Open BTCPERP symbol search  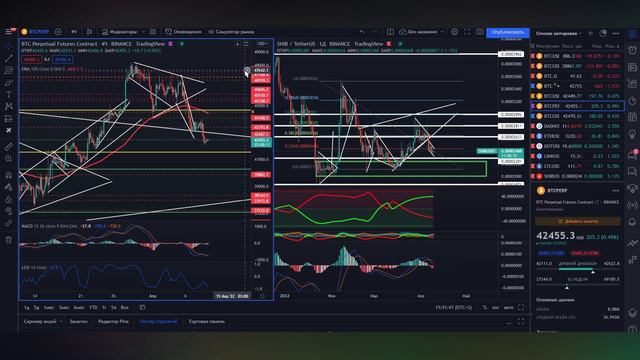pyautogui.click(x=36, y=31)
